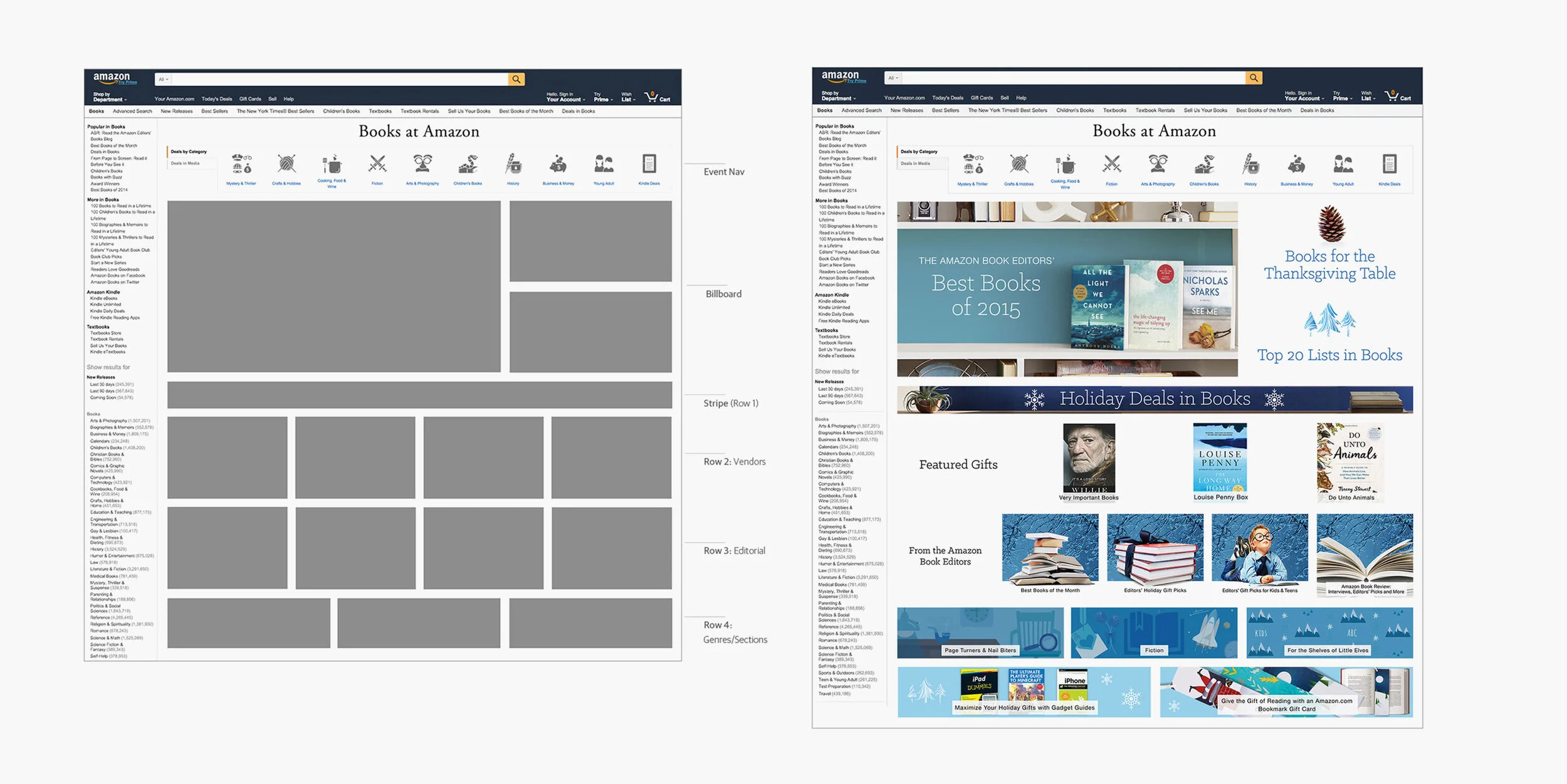Click the orange search button in right page

coord(1254,78)
